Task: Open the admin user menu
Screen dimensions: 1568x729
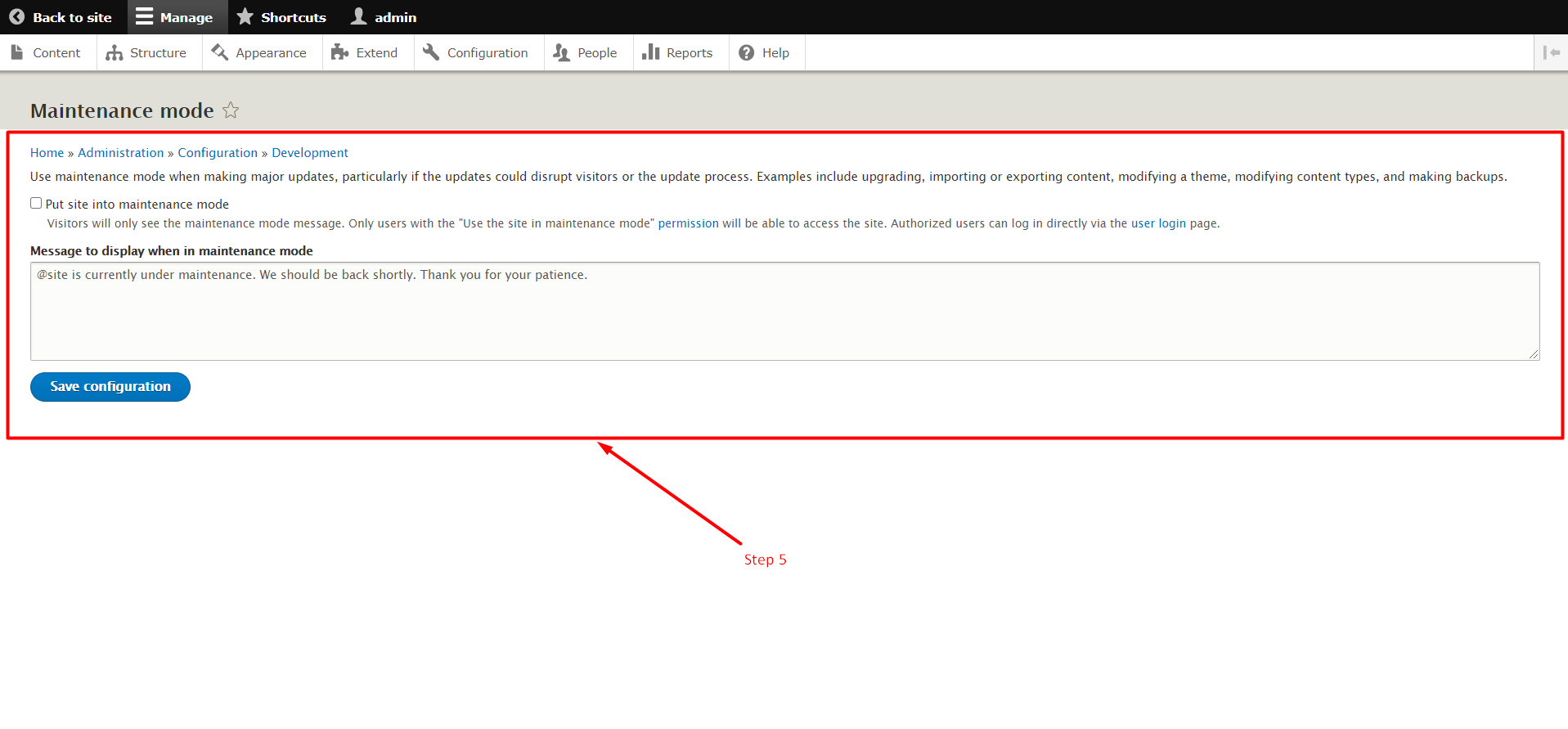Action: point(384,17)
